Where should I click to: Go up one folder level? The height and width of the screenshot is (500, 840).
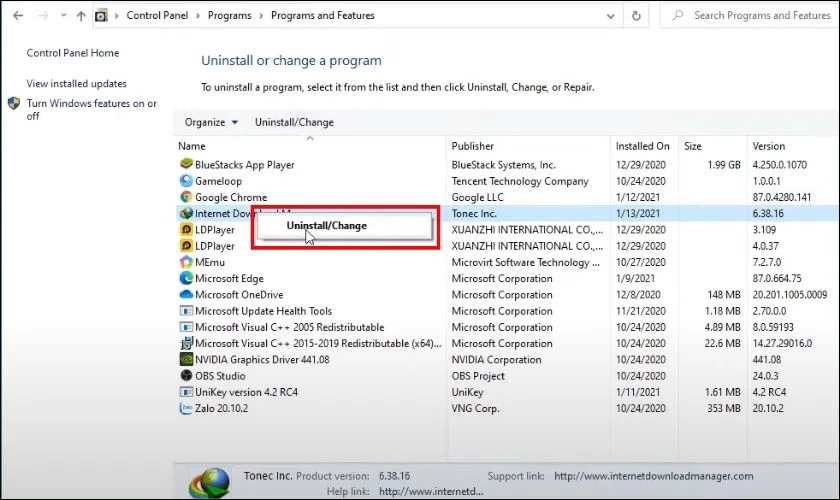tap(81, 16)
